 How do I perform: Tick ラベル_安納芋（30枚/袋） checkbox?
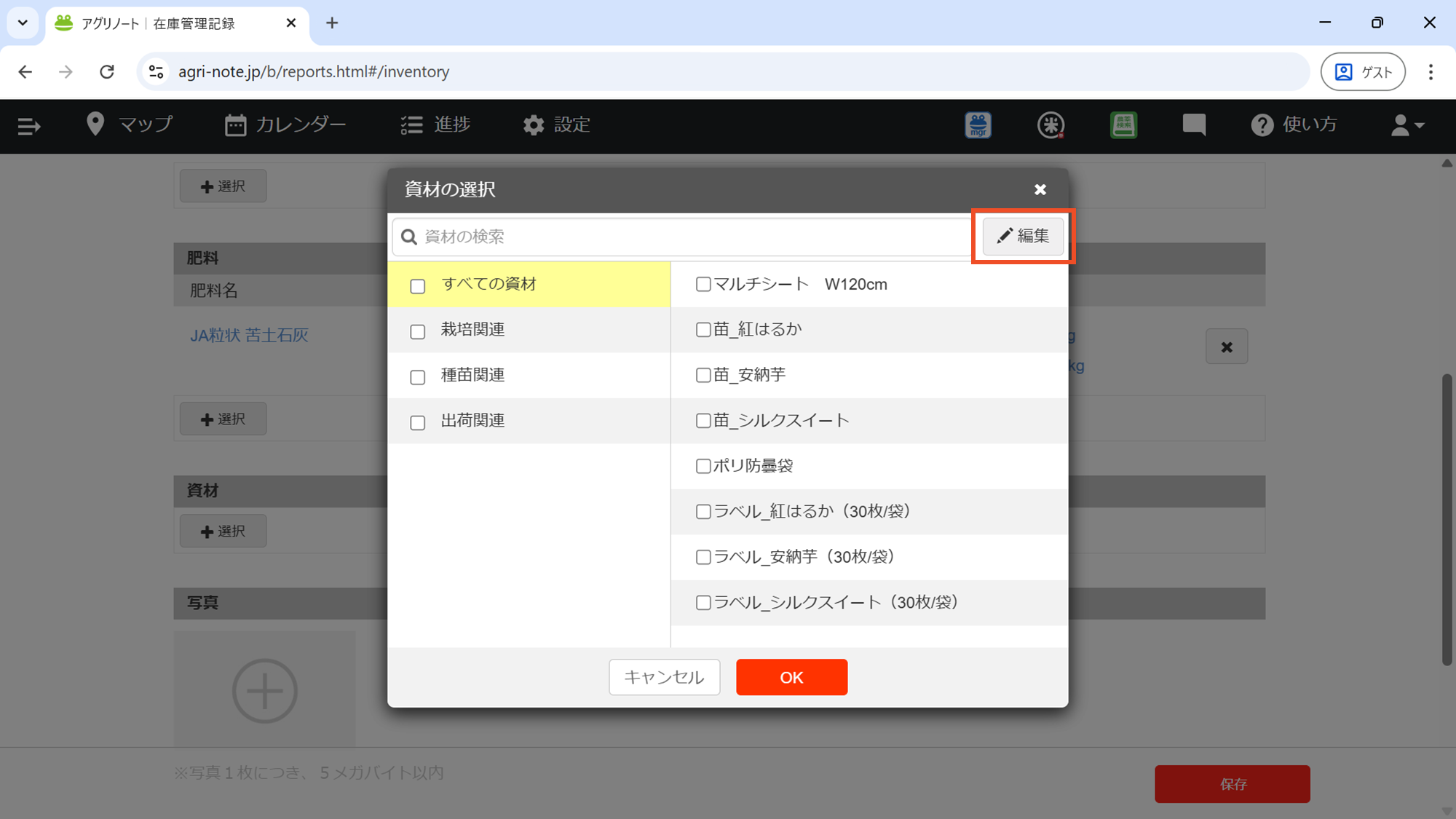703,557
